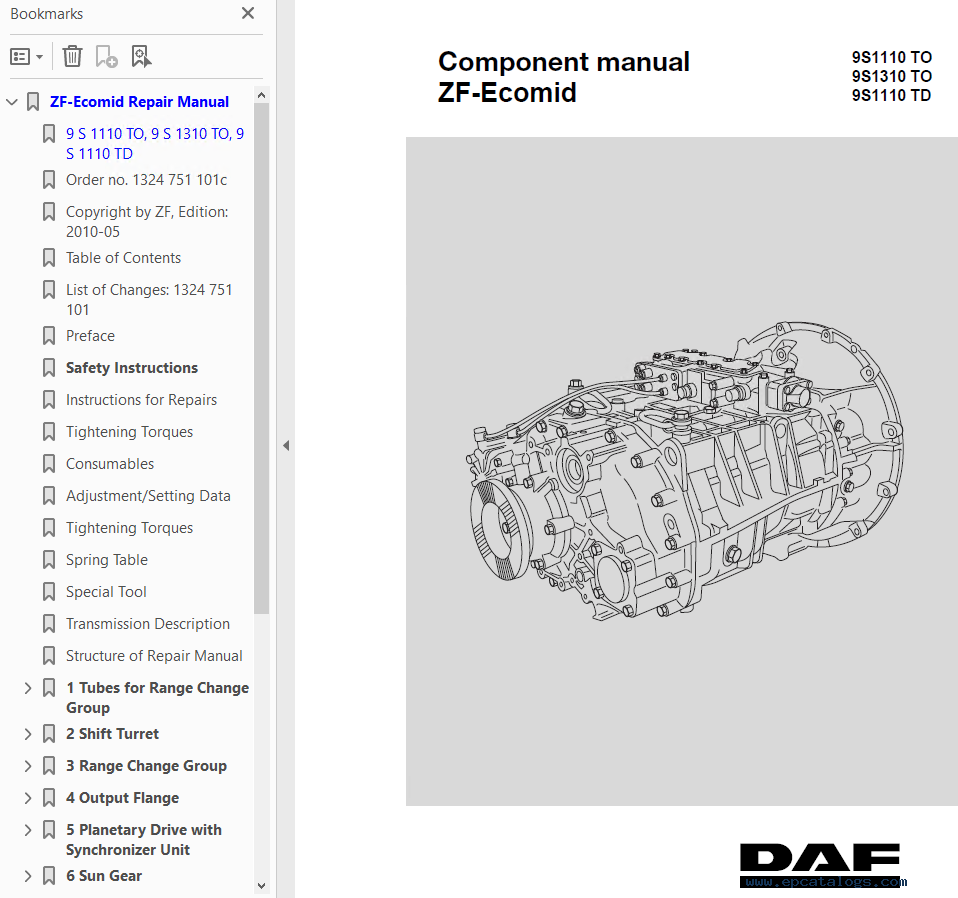958x898 pixels.
Task: Click bookmark icon beside Structure of Repair Manual
Action: (49, 655)
